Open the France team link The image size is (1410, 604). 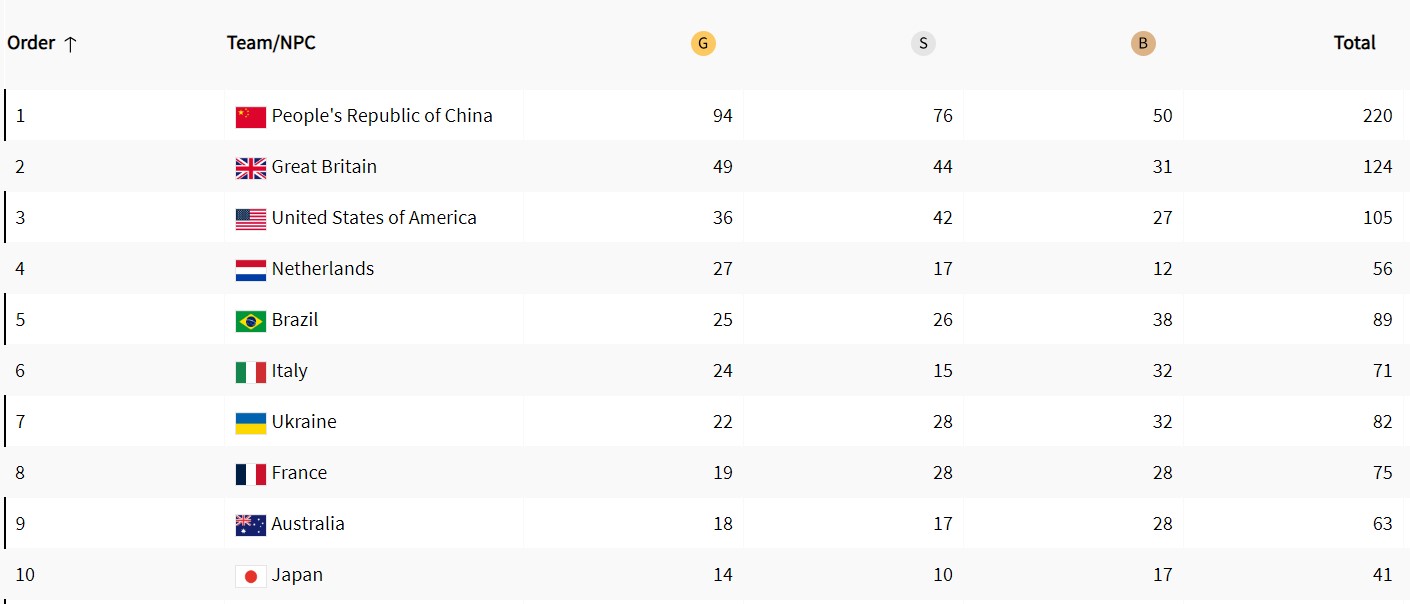pos(299,473)
